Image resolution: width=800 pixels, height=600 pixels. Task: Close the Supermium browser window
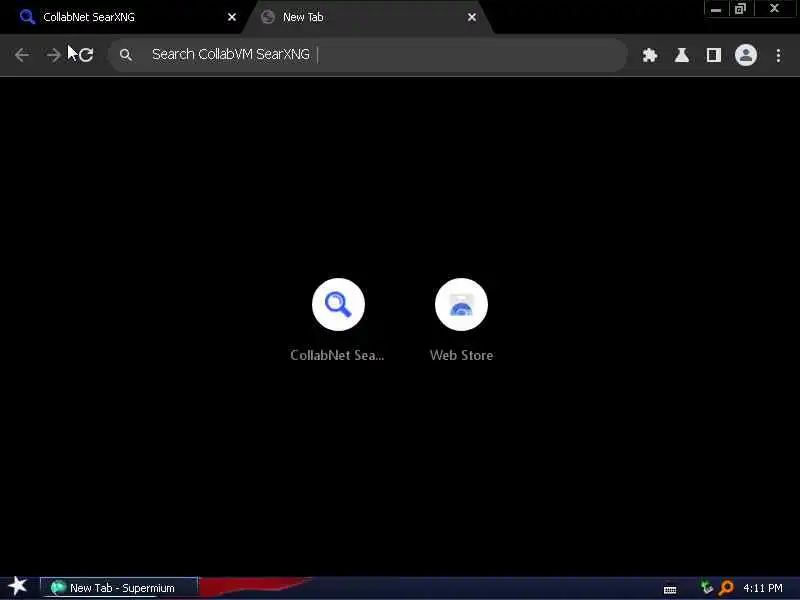pyautogui.click(x=774, y=9)
